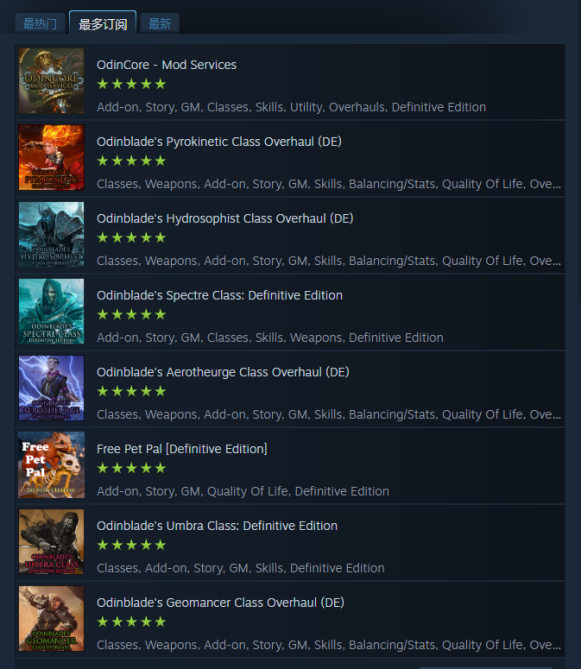Viewport: 581px width, 669px height.
Task: Select the Hydrosophist Class Overhaul thumbnail
Action: 52,234
